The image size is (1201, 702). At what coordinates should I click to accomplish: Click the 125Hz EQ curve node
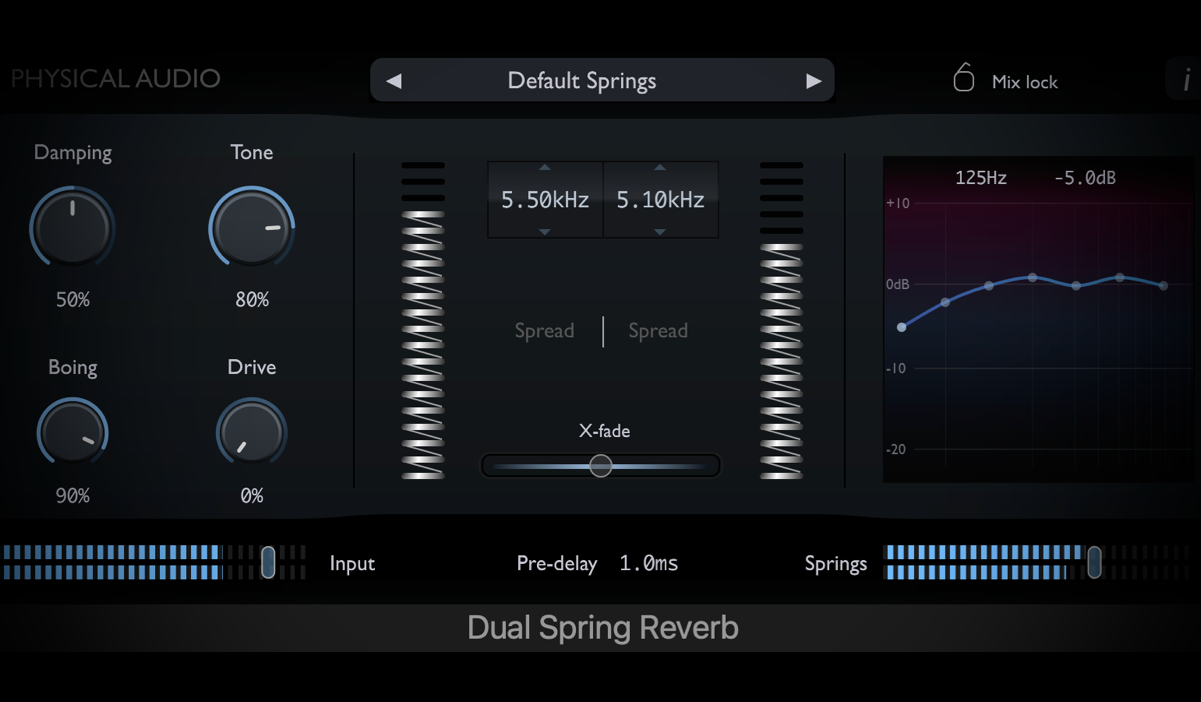coord(903,326)
